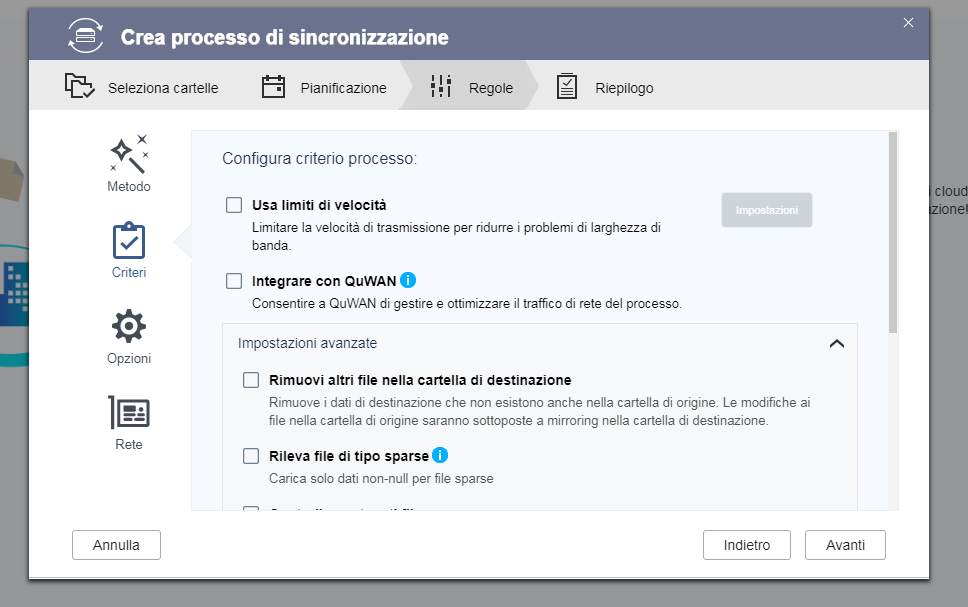Open the Rete network section
968x607 pixels.
point(129,412)
